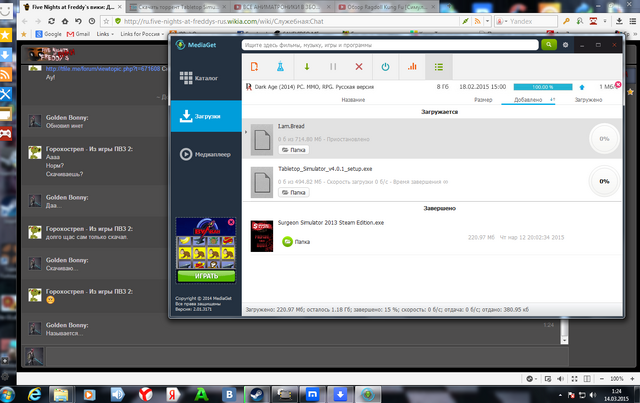The height and width of the screenshot is (403, 640).
Task: Sort downloads by Загружено column
Action: [588, 100]
